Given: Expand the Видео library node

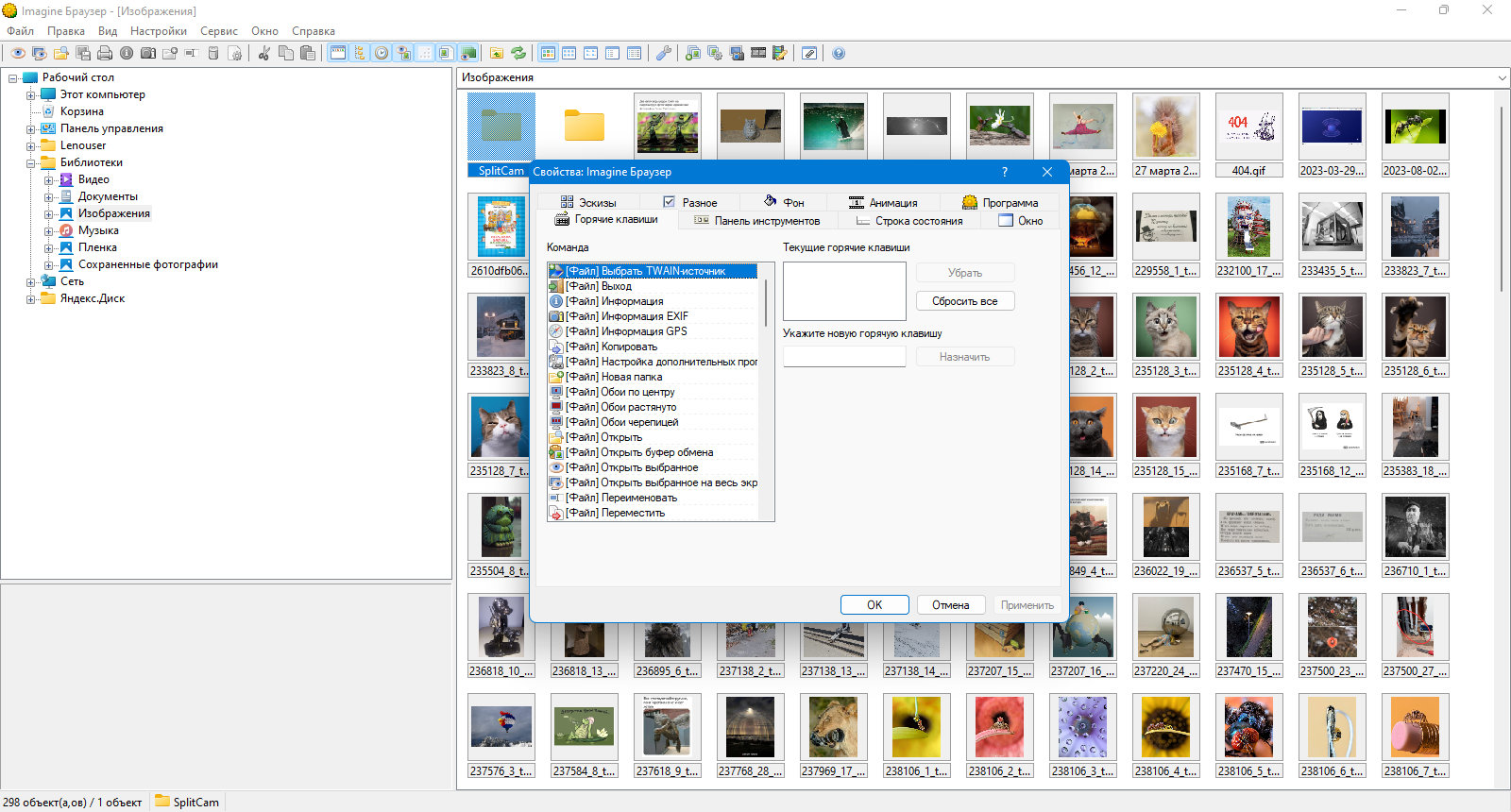Looking at the screenshot, I should (x=49, y=179).
